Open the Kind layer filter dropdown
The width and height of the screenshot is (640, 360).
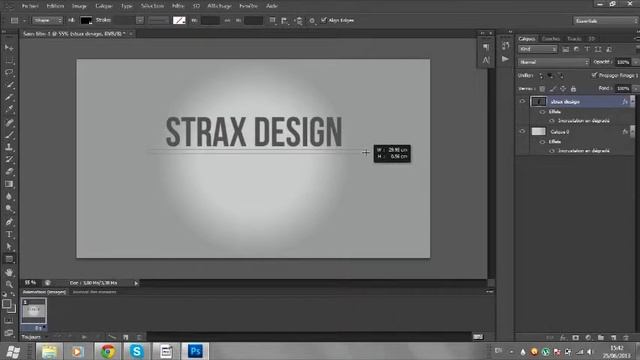pos(538,49)
